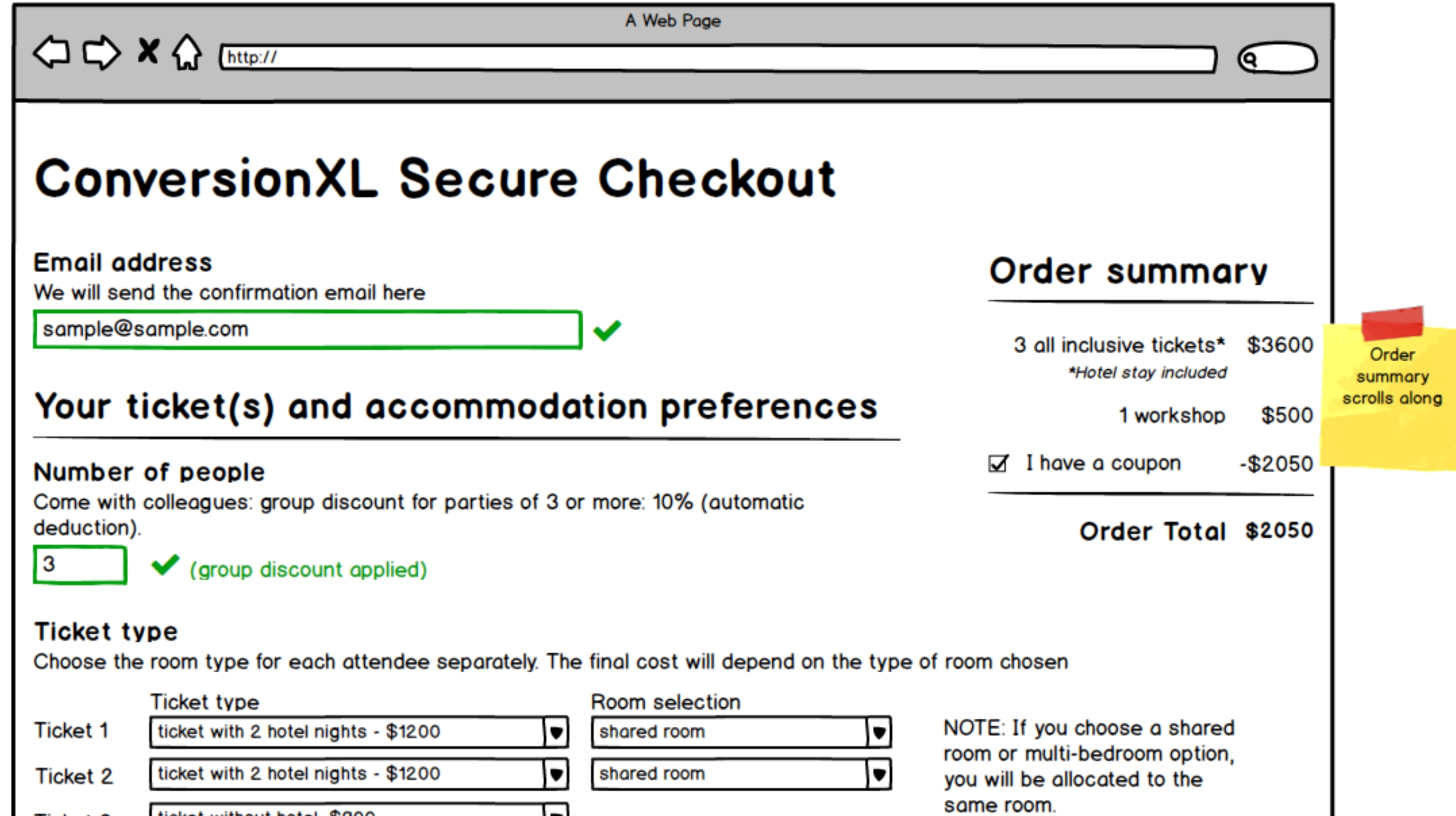Click the stop loading X icon
Viewport: 1456px width, 816px height.
click(149, 51)
